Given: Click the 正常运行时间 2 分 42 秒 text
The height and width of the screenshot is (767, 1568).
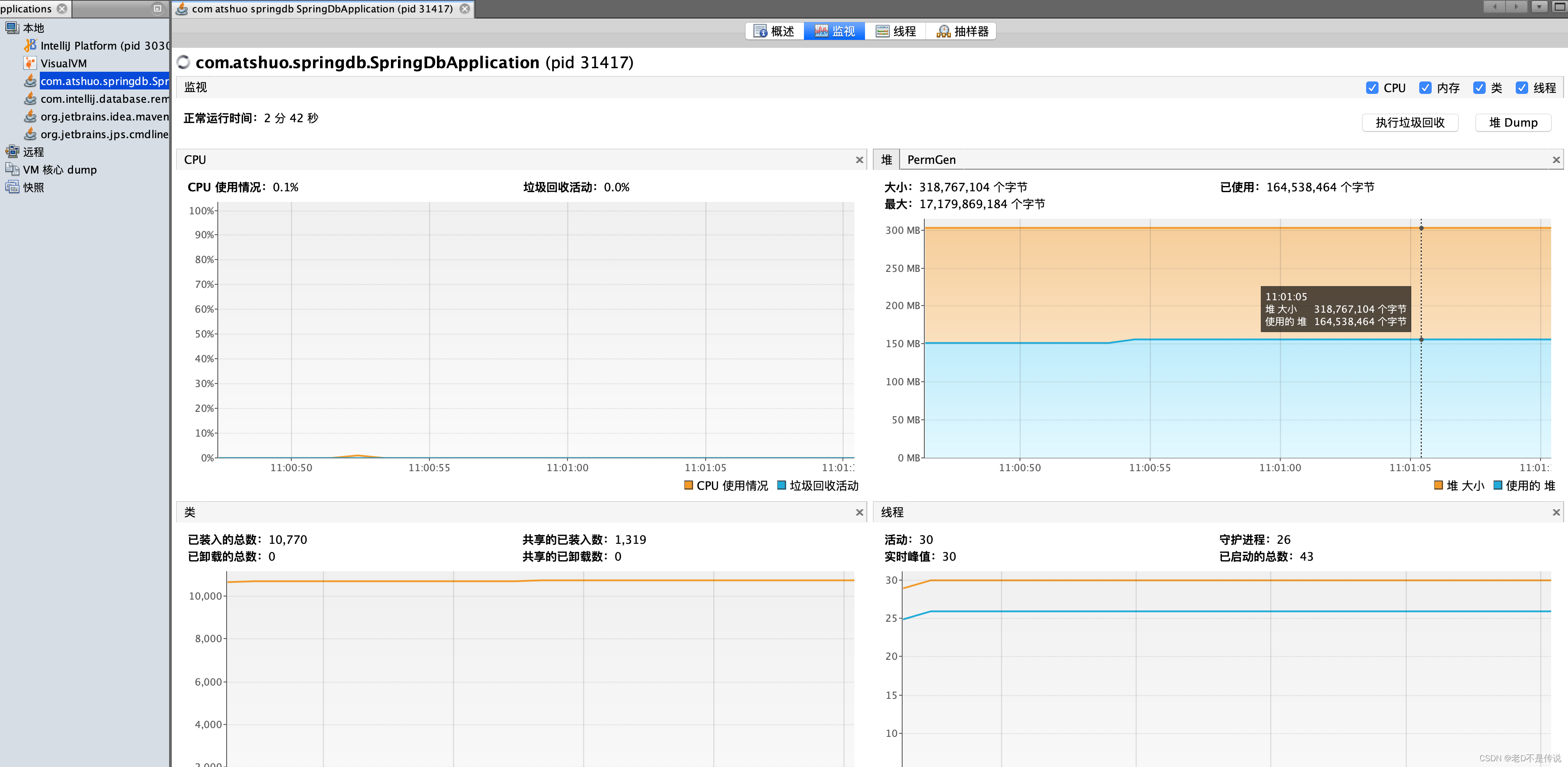Looking at the screenshot, I should coord(251,118).
